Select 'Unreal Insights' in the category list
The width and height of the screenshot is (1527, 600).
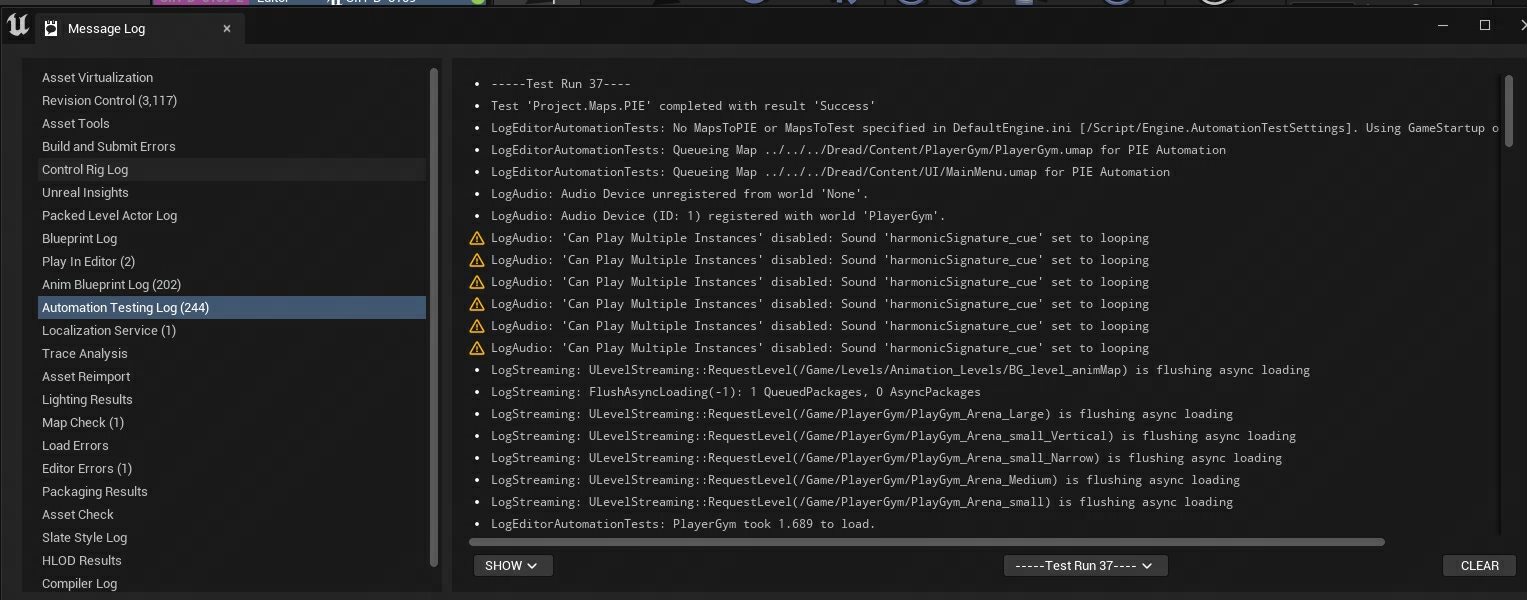click(x=232, y=192)
